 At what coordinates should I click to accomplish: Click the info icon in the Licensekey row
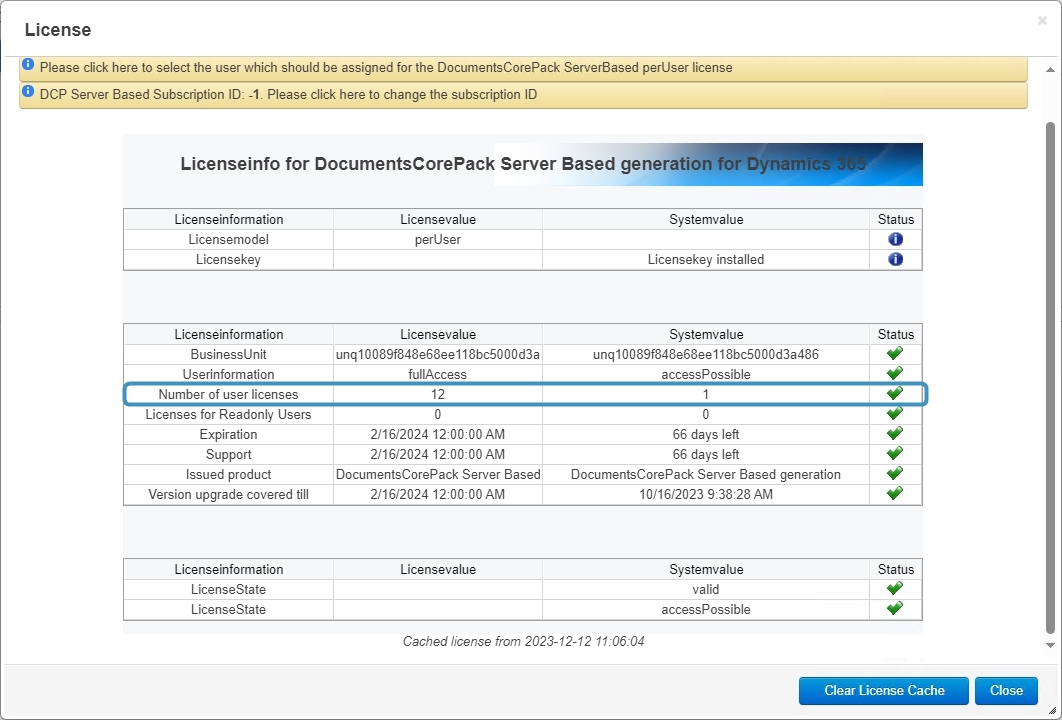pos(895,259)
